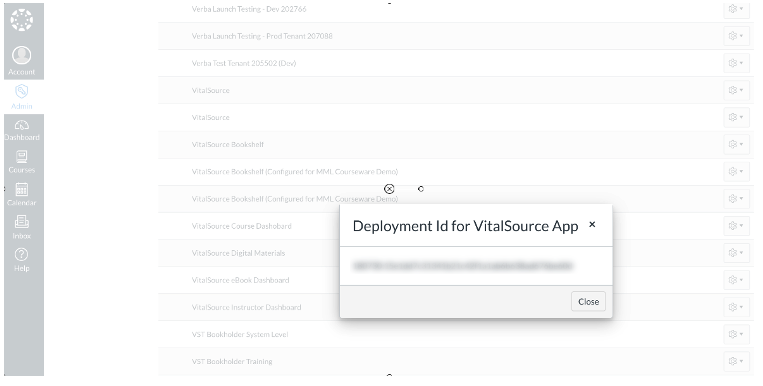Open settings gear for Verba Launch Testing Prod Tenant
This screenshot has height=386, width=763.
pyautogui.click(x=736, y=36)
